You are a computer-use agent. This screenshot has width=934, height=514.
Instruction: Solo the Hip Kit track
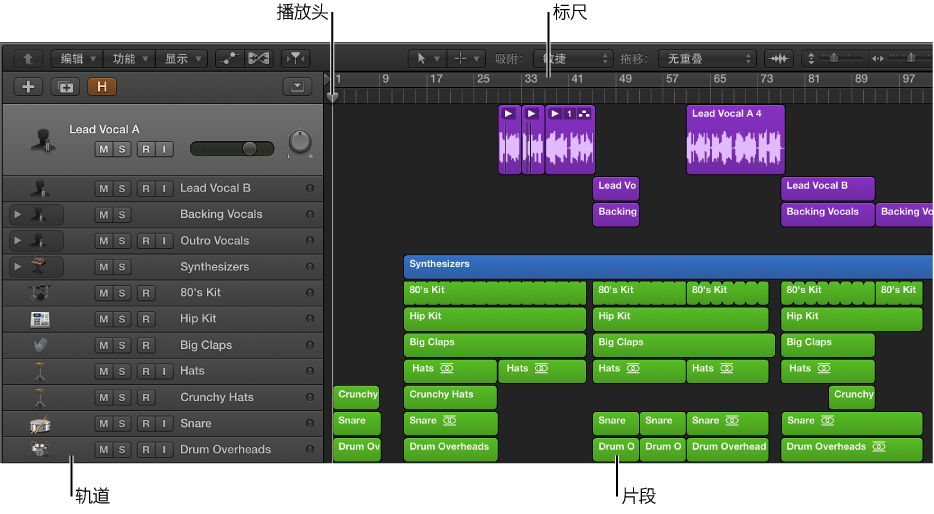[x=122, y=319]
